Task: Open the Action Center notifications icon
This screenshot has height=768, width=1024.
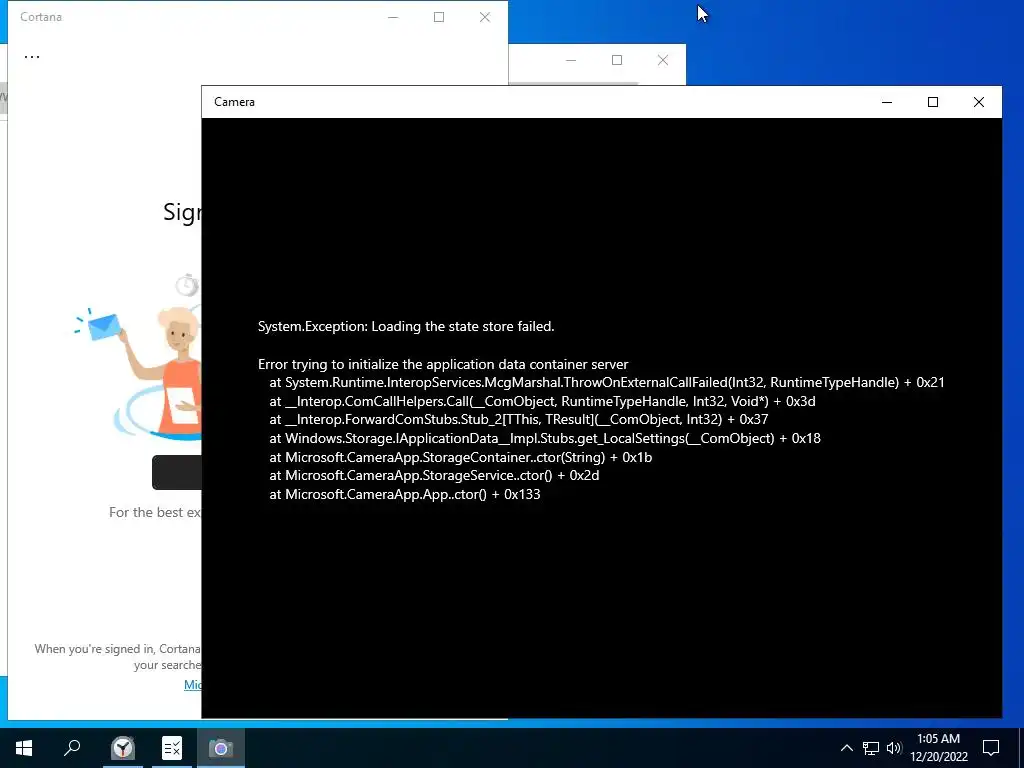Action: (991, 748)
